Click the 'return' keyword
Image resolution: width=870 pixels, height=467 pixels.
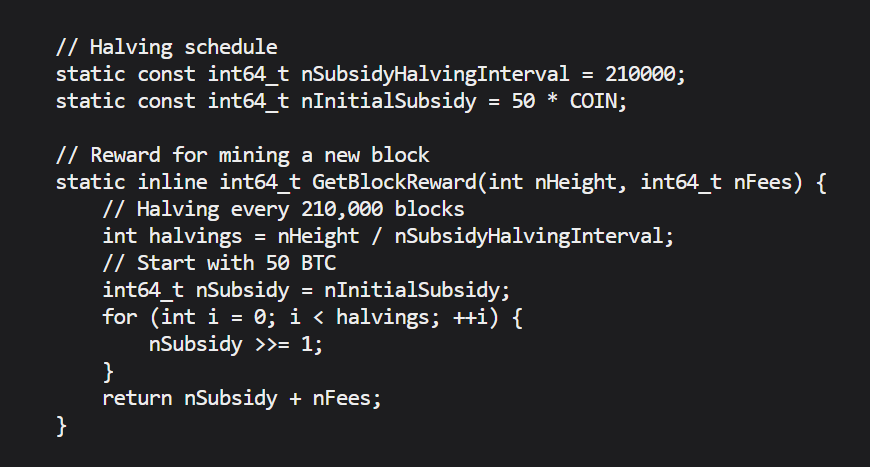[x=137, y=399]
